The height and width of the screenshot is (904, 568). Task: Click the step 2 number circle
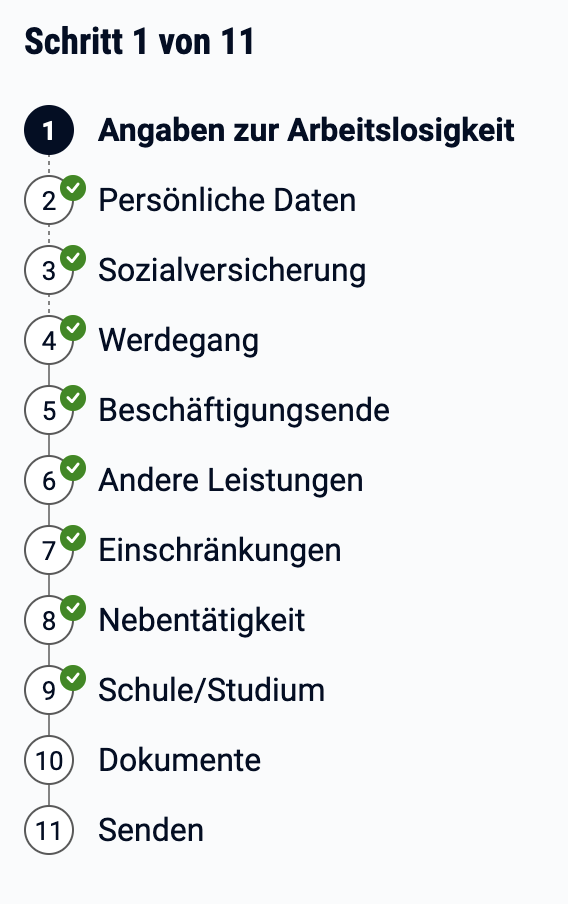49,200
